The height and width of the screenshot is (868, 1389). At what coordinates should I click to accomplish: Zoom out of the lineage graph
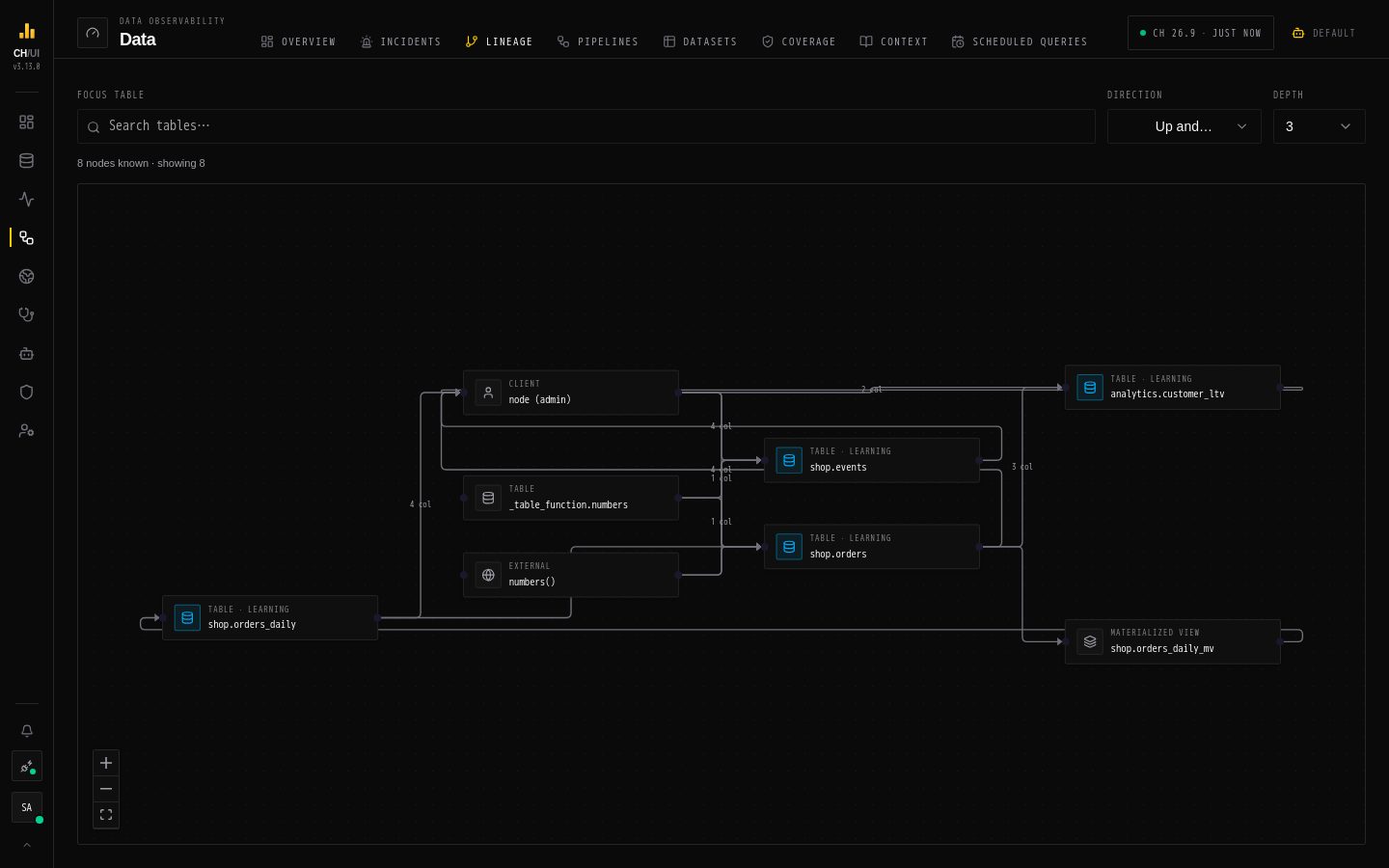[x=106, y=789]
